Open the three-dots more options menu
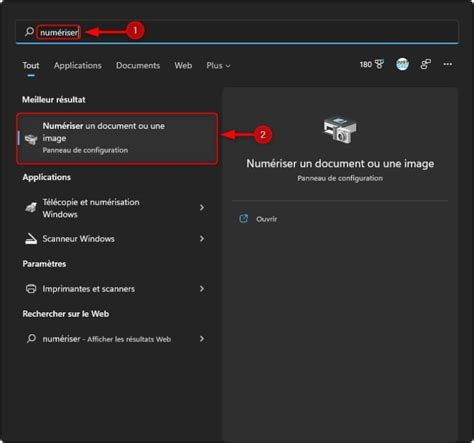474x443 pixels. 448,64
